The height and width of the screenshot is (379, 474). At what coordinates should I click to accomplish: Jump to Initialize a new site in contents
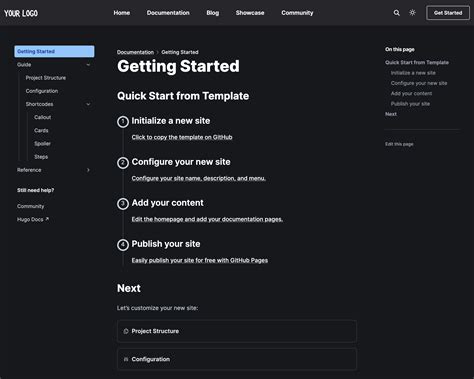point(413,73)
